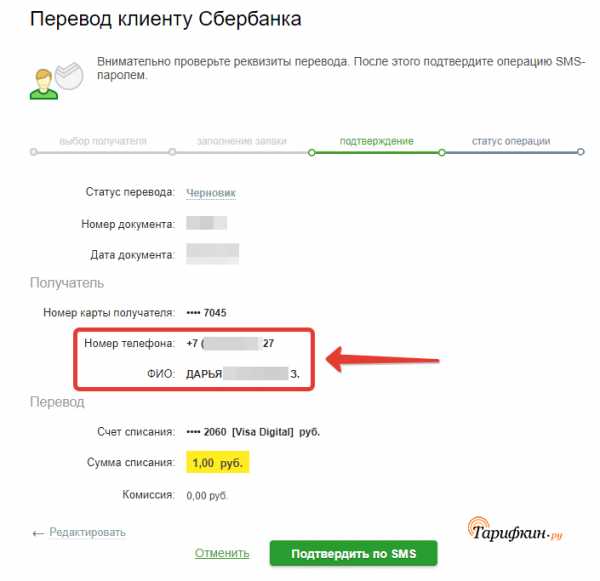Viewport: 600px width, 581px height.
Task: Click the red arrow pointing at recipient
Action: pos(383,359)
